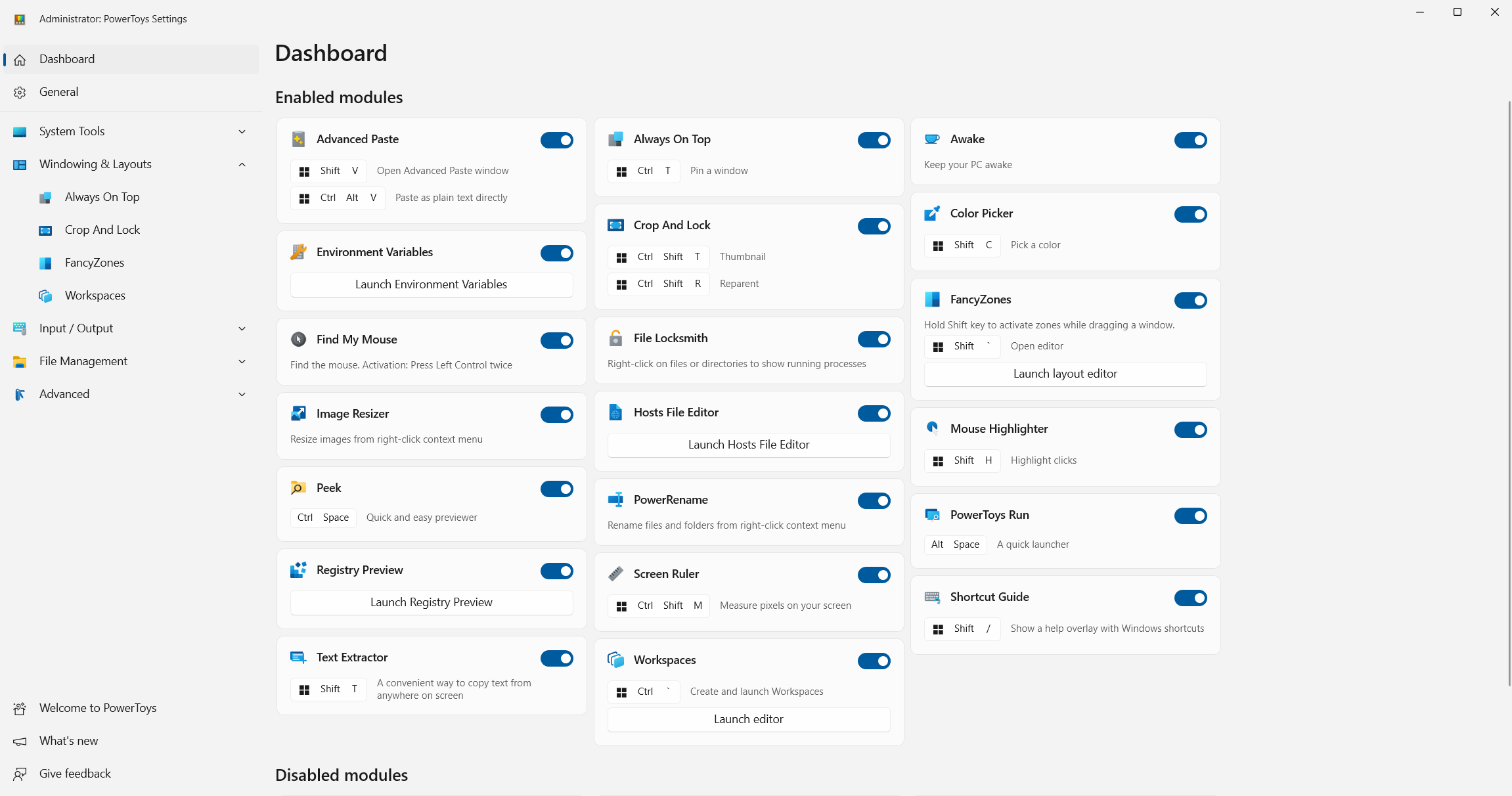Open the Give feedback link

click(x=75, y=774)
